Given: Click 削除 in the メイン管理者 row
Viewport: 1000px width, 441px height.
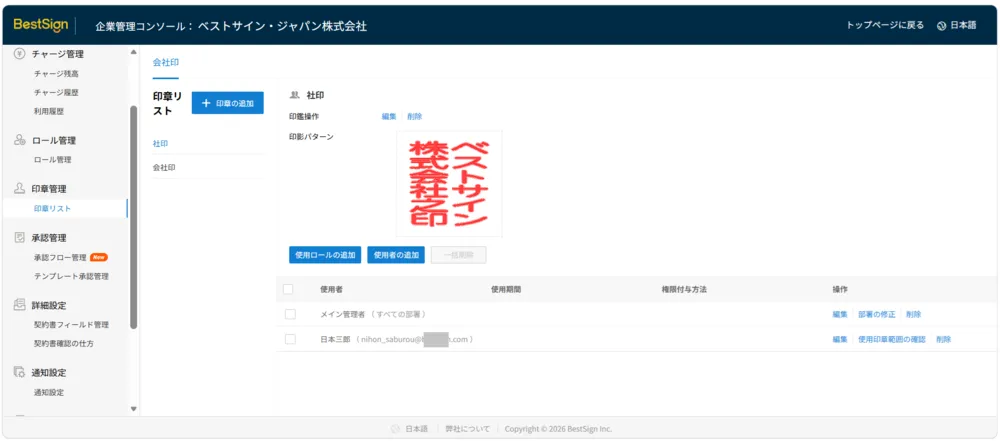Looking at the screenshot, I should point(913,314).
